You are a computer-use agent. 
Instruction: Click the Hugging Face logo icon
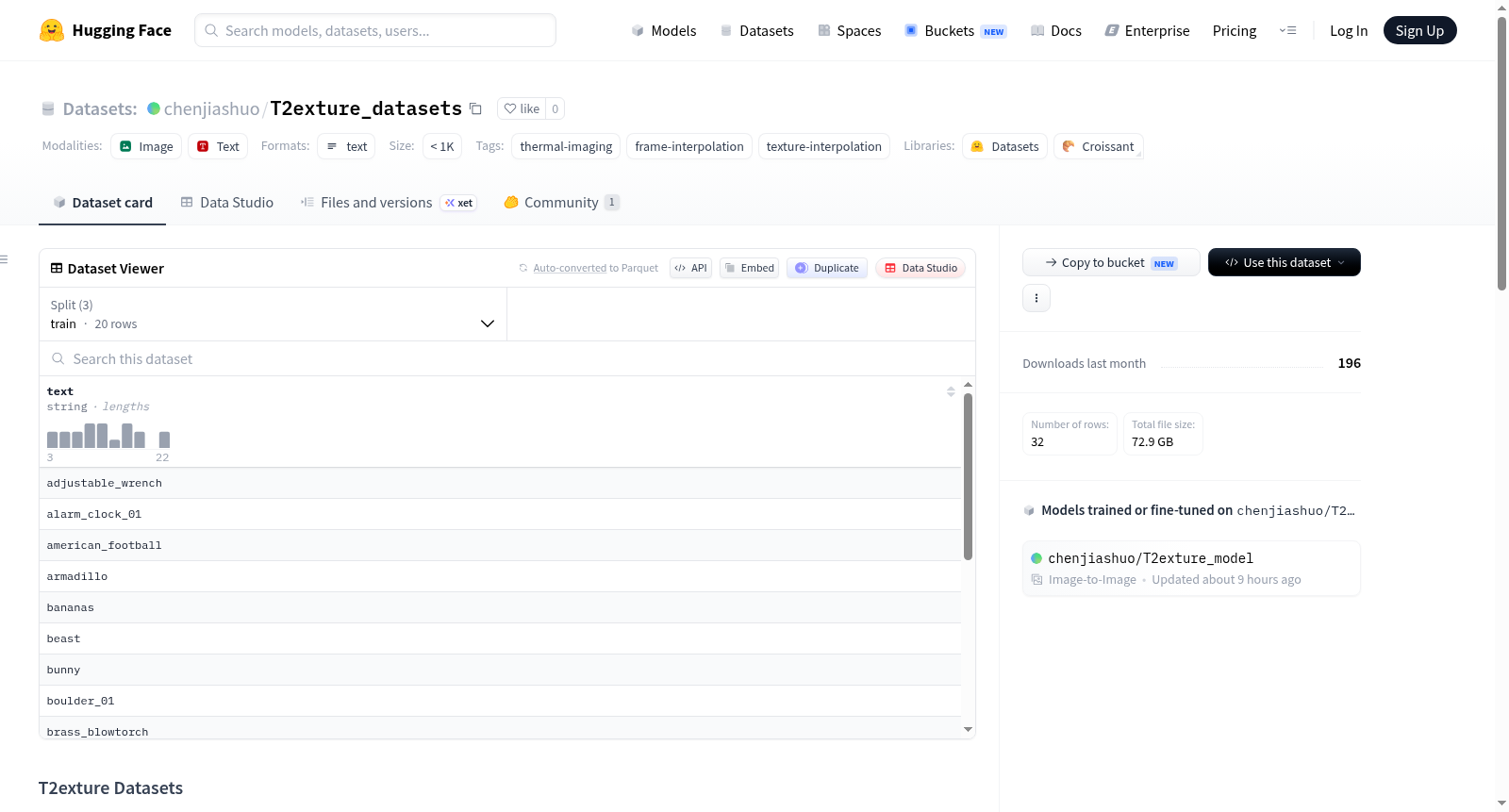pyautogui.click(x=52, y=30)
